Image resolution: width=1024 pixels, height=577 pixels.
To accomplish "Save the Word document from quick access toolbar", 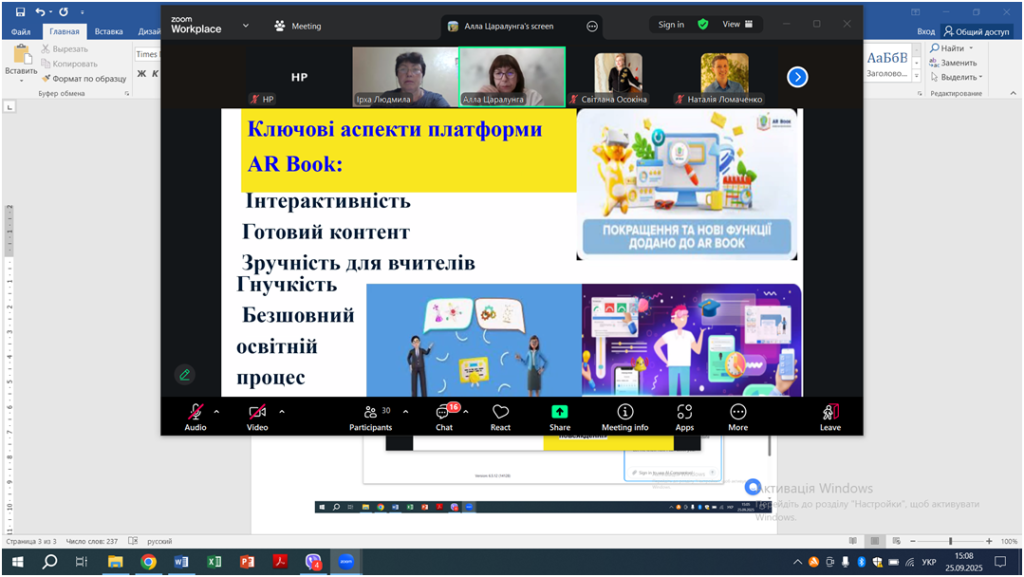I will click(x=20, y=12).
